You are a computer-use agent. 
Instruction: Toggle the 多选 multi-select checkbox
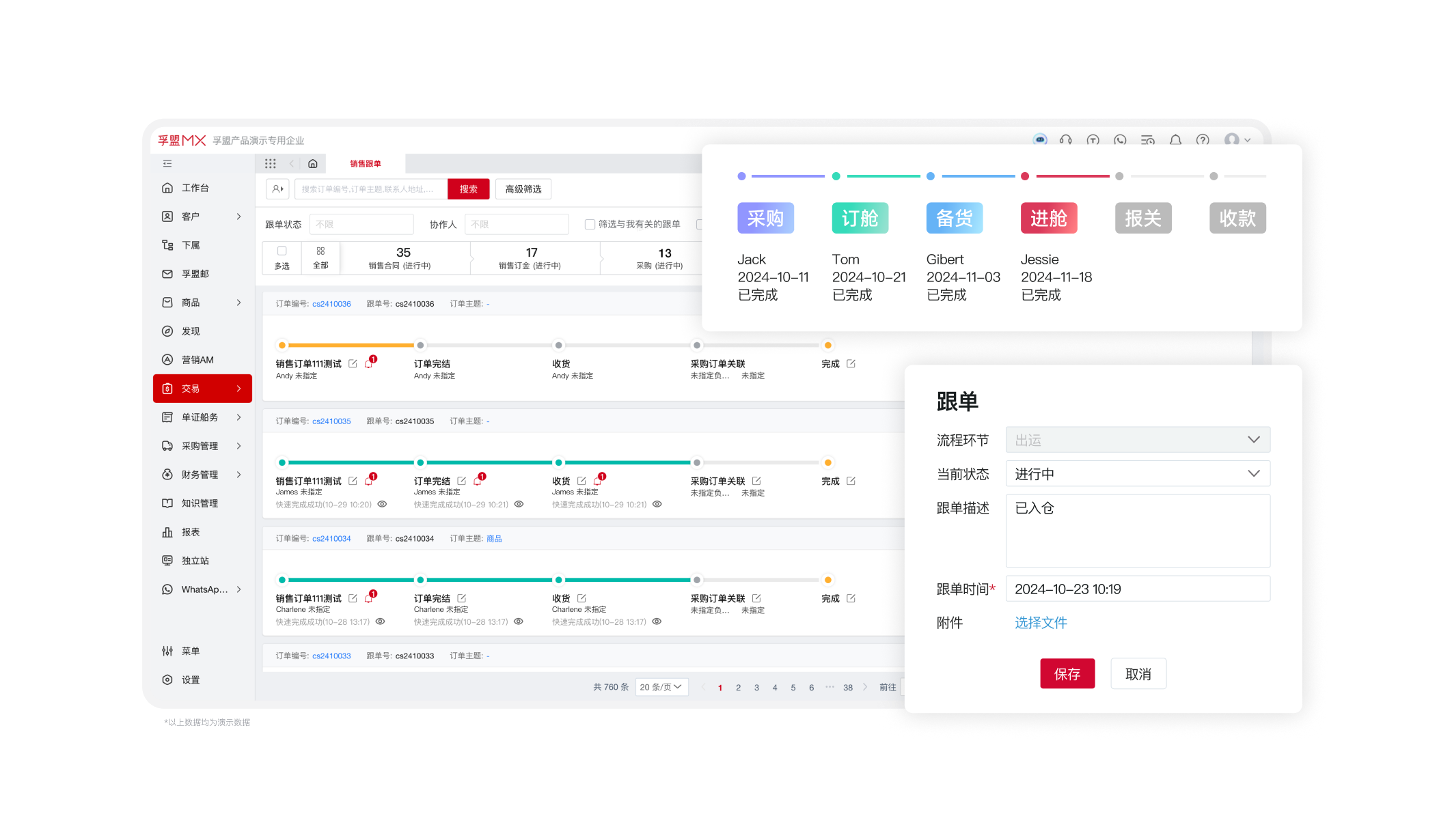tap(282, 251)
